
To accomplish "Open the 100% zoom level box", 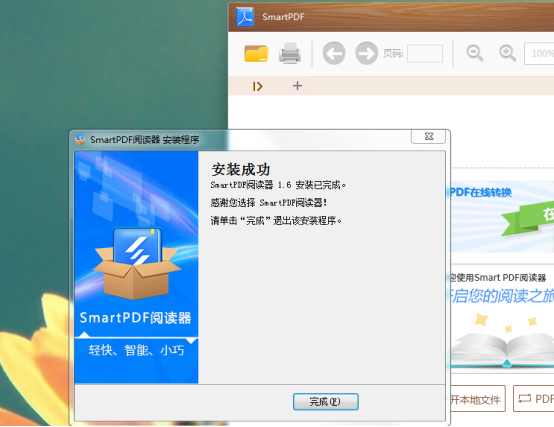I will click(539, 54).
